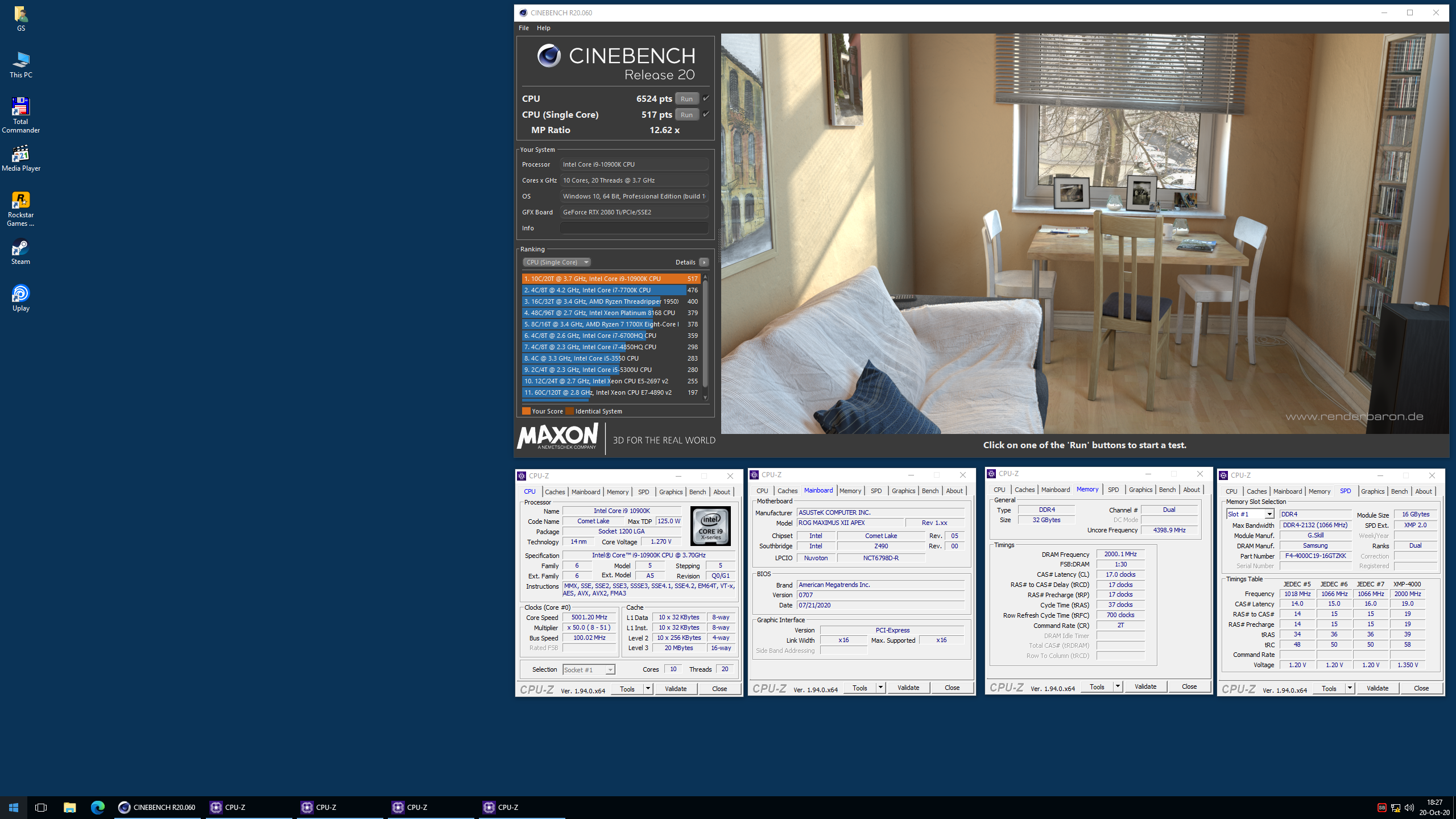The image size is (1456, 819).
Task: Click the orange Your Score legend swatch
Action: point(526,411)
